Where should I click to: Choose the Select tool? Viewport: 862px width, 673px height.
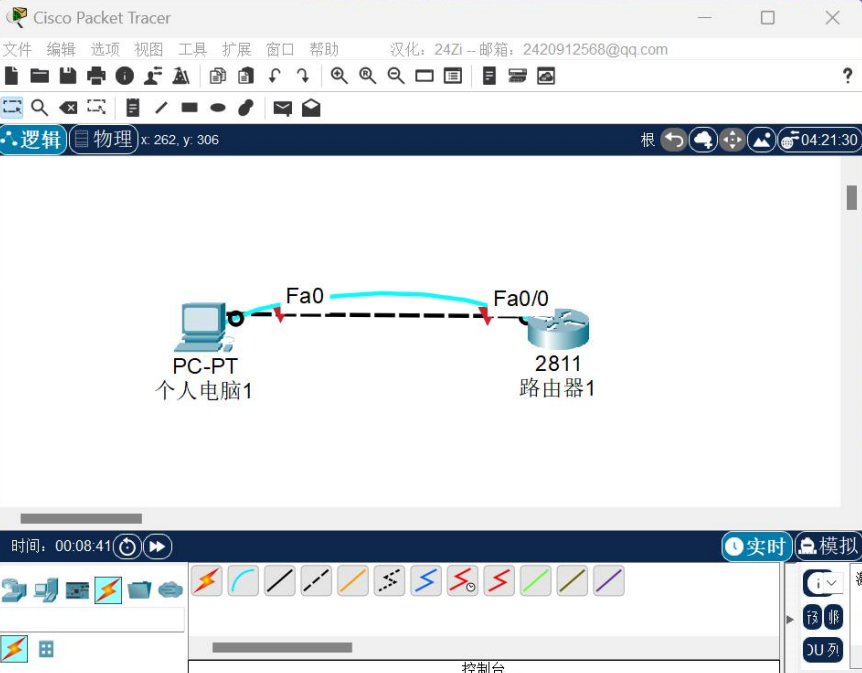(12, 107)
